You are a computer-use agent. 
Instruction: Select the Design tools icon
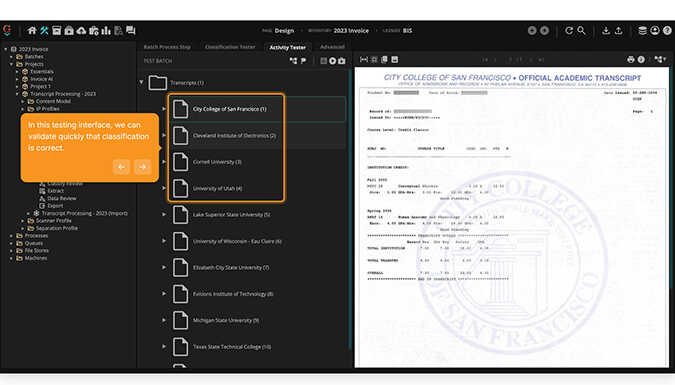click(44, 31)
